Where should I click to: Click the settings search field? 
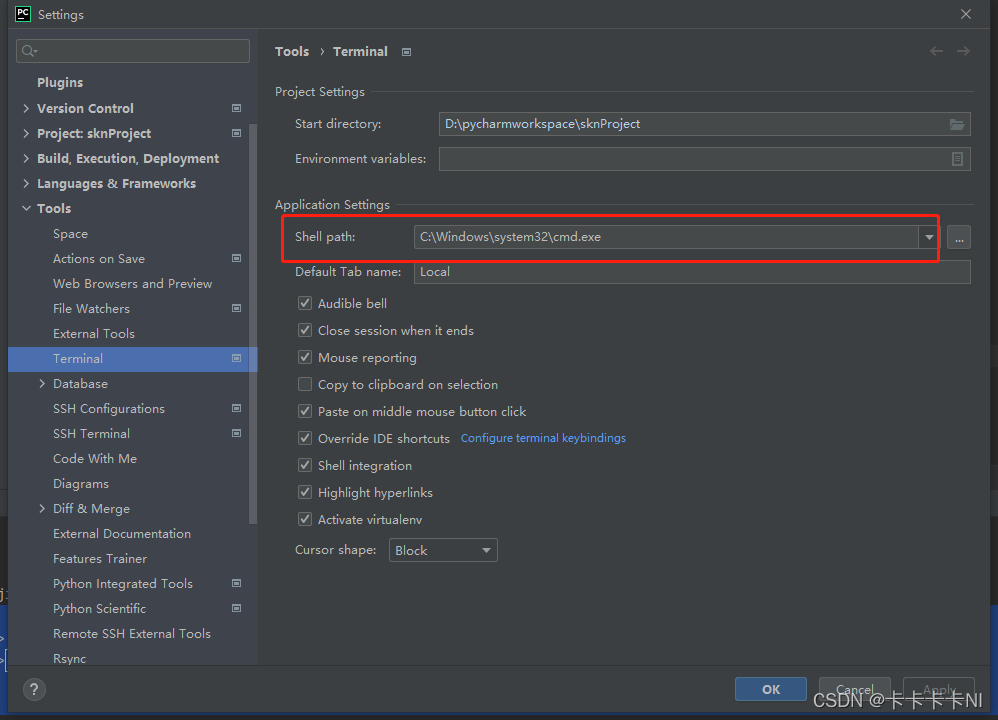pyautogui.click(x=132, y=50)
